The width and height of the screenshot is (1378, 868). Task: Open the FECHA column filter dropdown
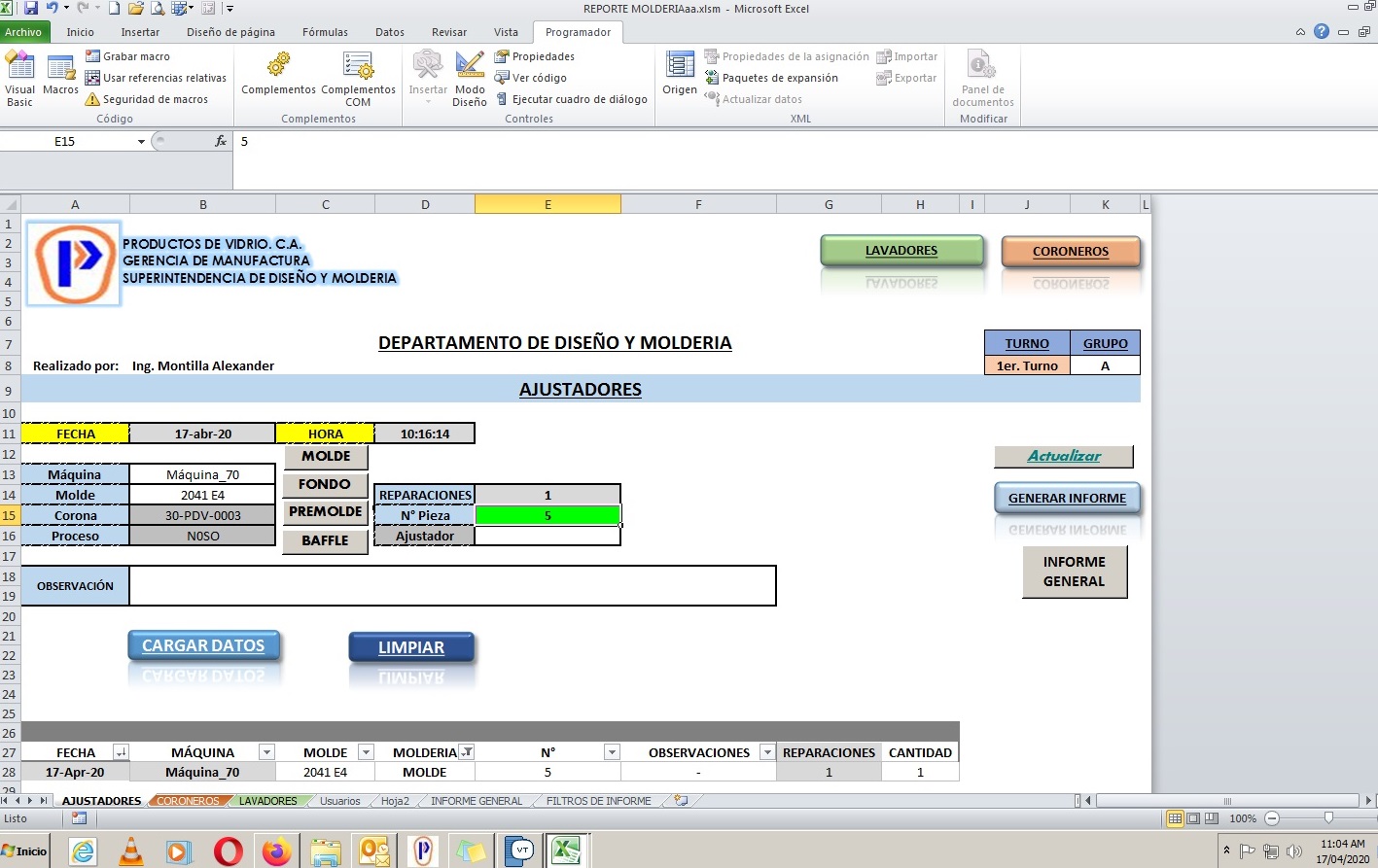[x=121, y=752]
